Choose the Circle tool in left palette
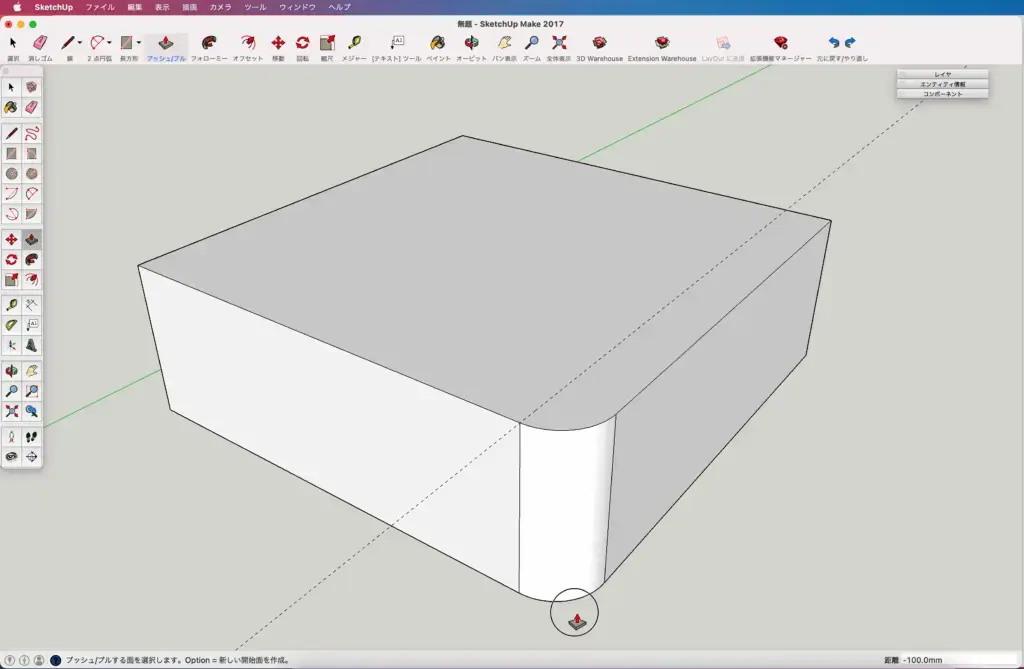This screenshot has height=669, width=1024. click(11, 174)
